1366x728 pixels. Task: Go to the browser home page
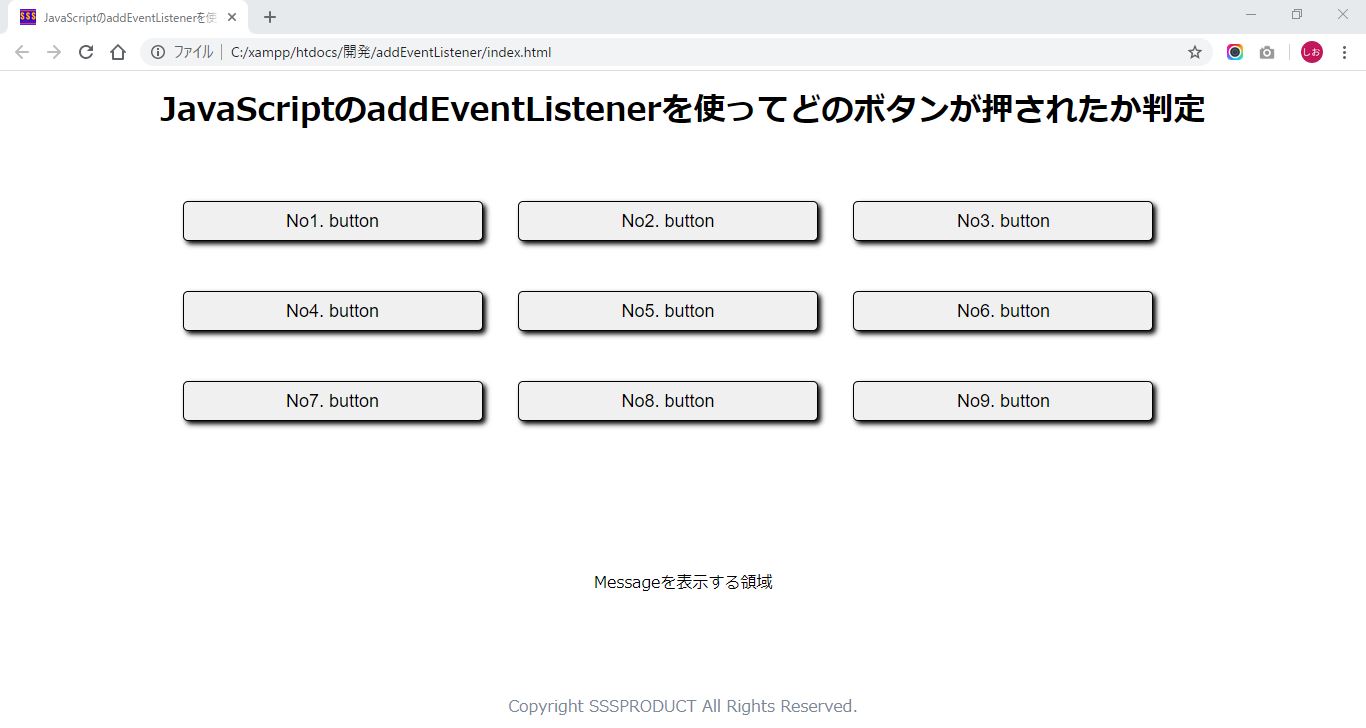pos(118,53)
